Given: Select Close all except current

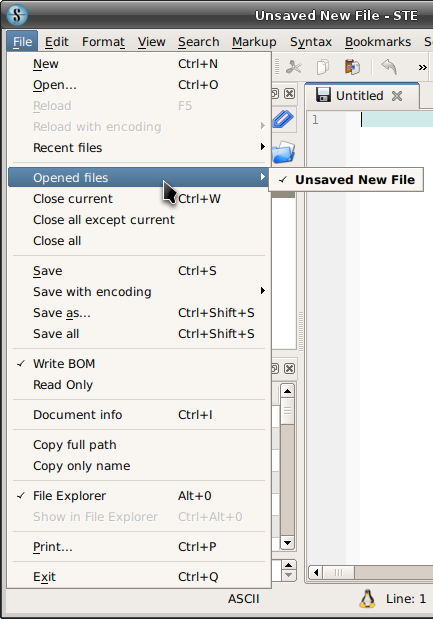Looking at the screenshot, I should tap(139, 219).
